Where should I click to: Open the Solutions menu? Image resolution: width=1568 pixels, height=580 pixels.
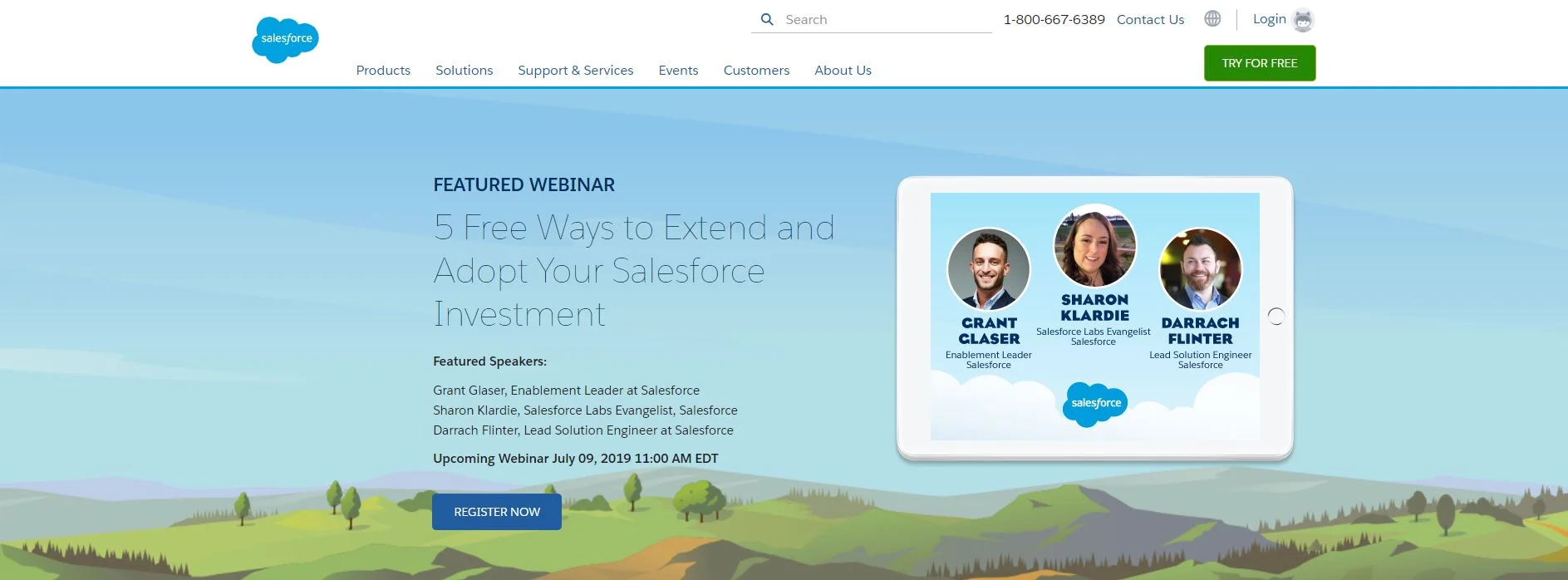[x=464, y=71]
